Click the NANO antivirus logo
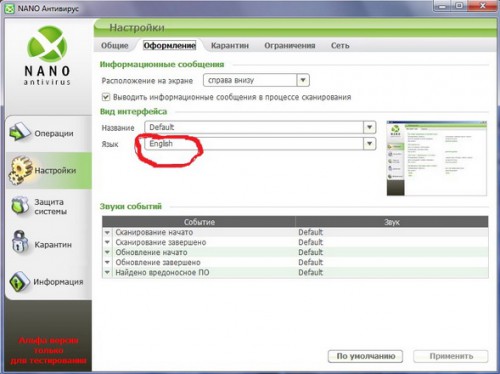Image resolution: width=500 pixels, height=374 pixels. [47, 56]
